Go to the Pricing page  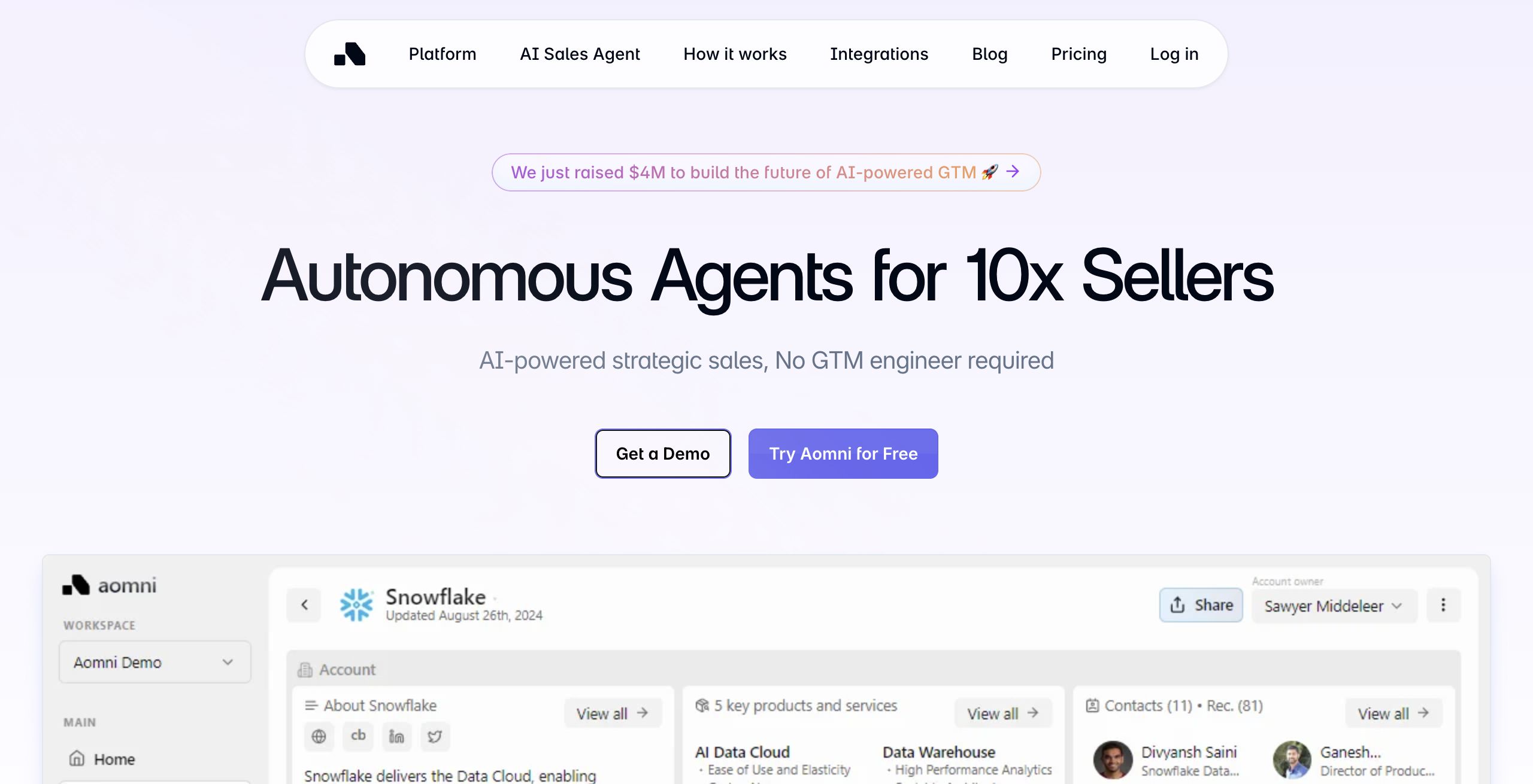tap(1078, 54)
